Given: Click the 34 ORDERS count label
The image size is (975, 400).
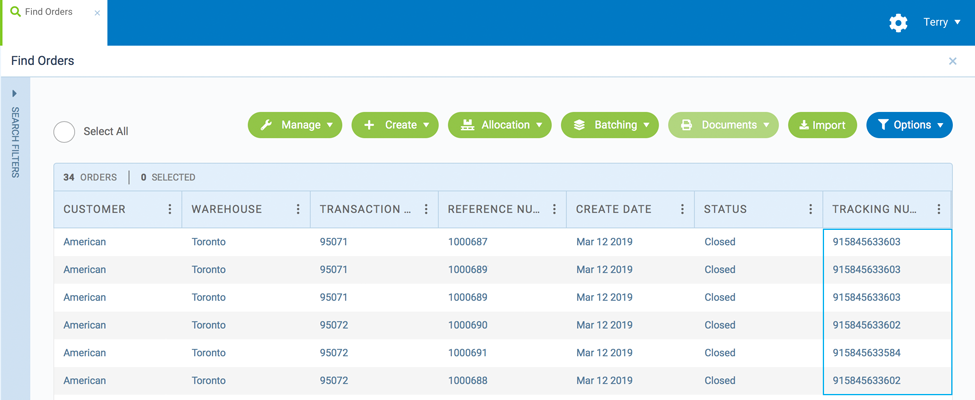Looking at the screenshot, I should tap(90, 177).
